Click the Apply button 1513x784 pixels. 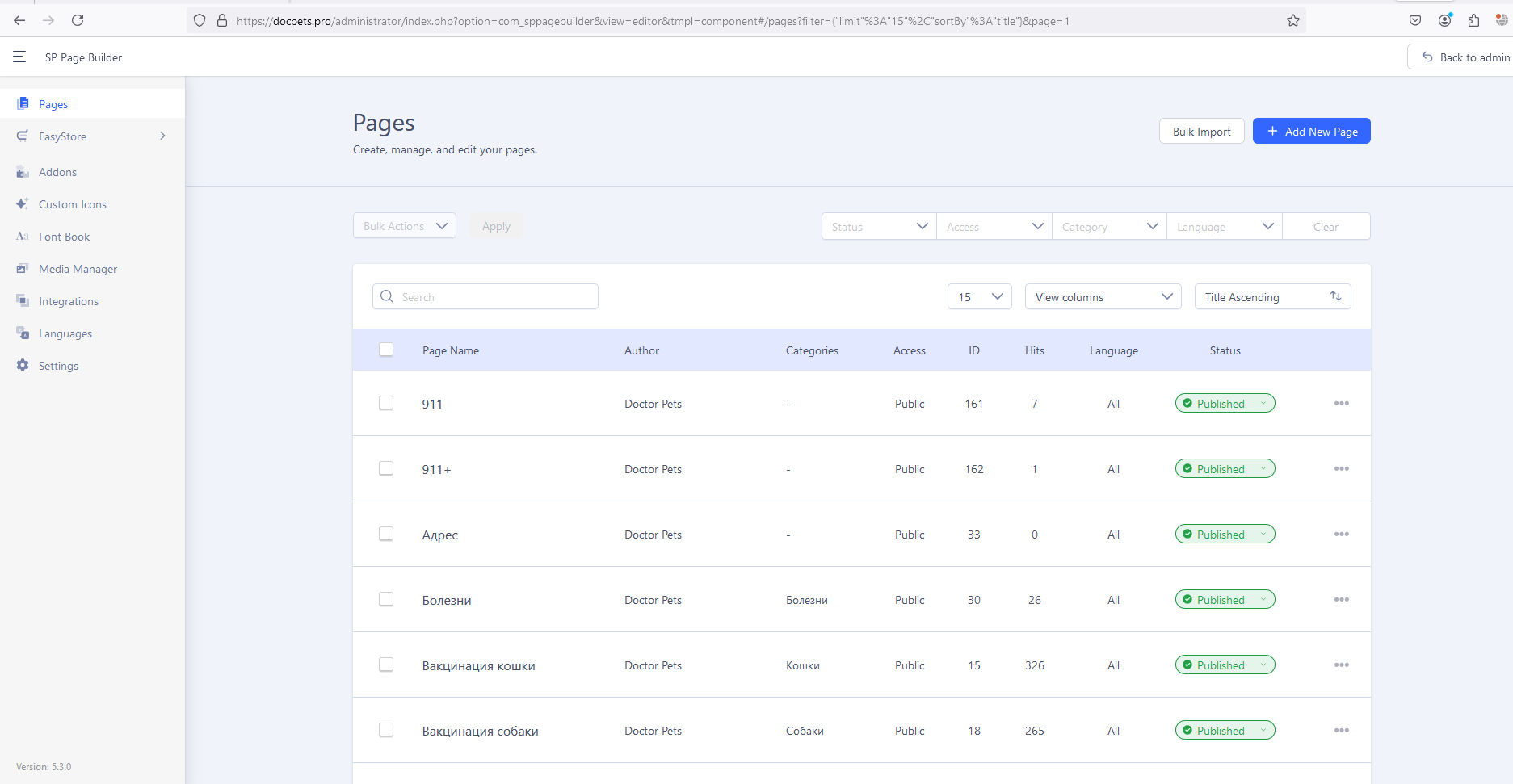(496, 226)
